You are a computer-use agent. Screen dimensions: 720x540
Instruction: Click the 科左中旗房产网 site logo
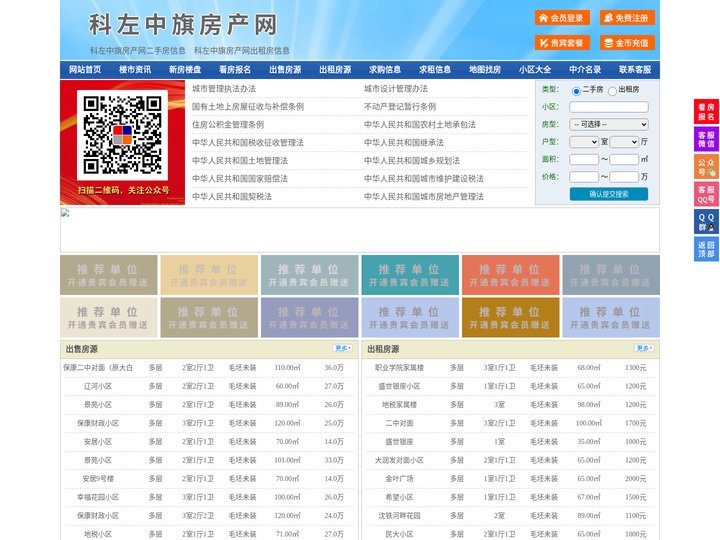(x=183, y=25)
